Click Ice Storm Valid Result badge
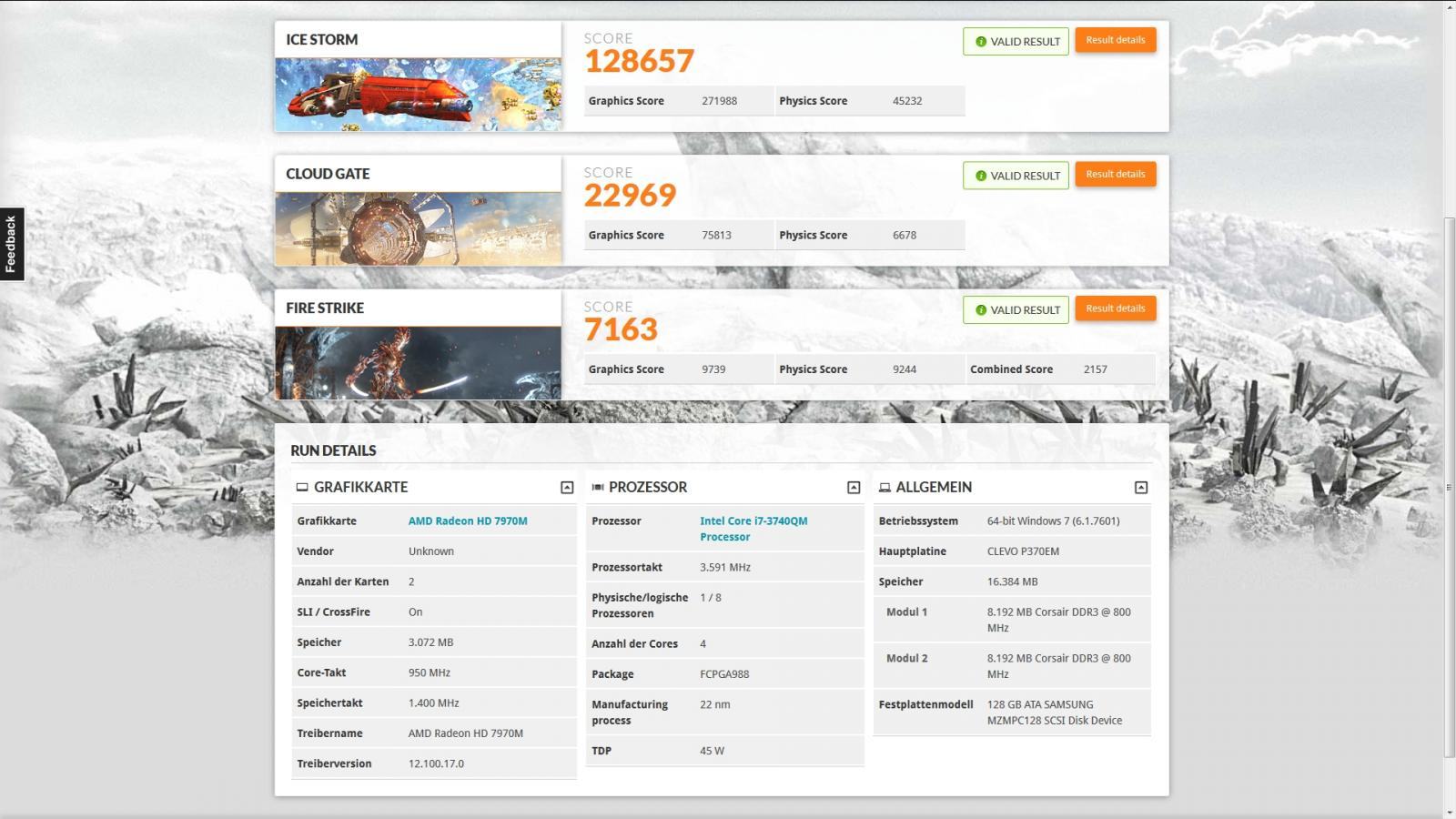The height and width of the screenshot is (819, 1456). coord(1016,41)
